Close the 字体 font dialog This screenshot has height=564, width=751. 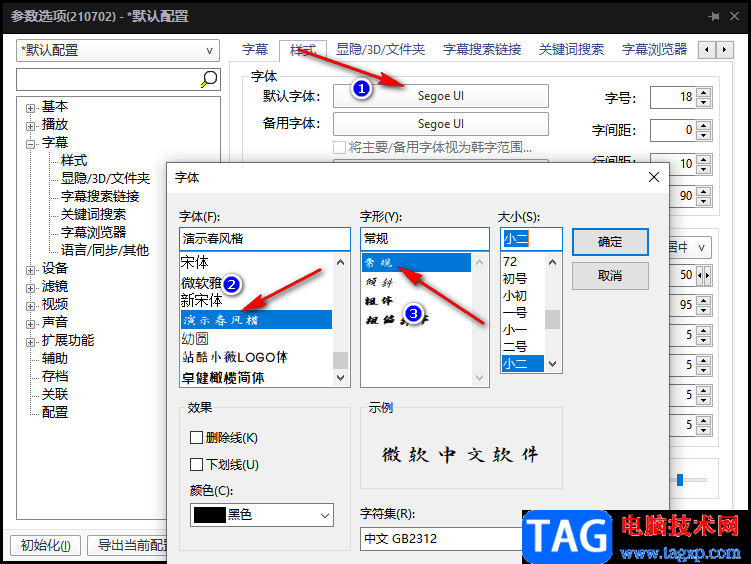click(x=654, y=177)
